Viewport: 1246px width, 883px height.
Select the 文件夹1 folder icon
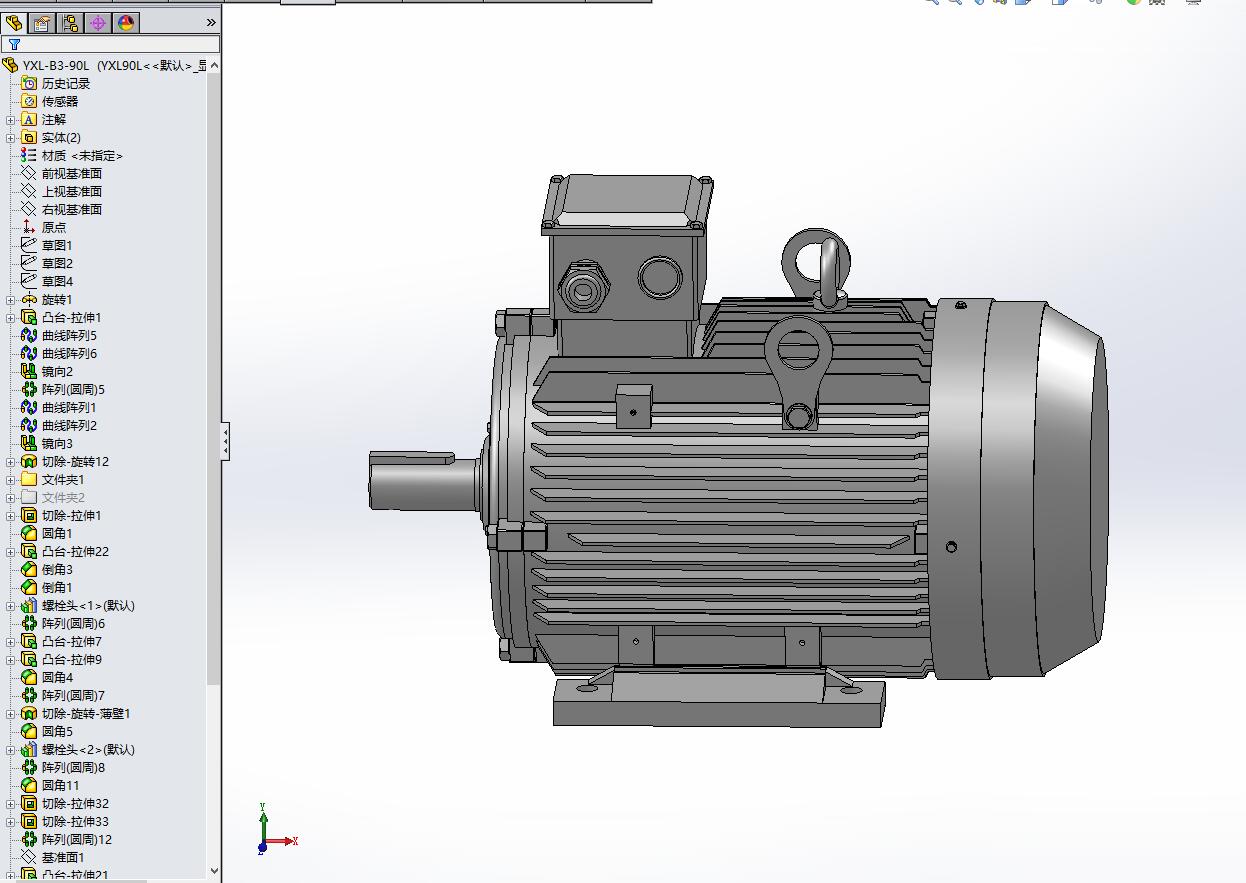tap(29, 479)
